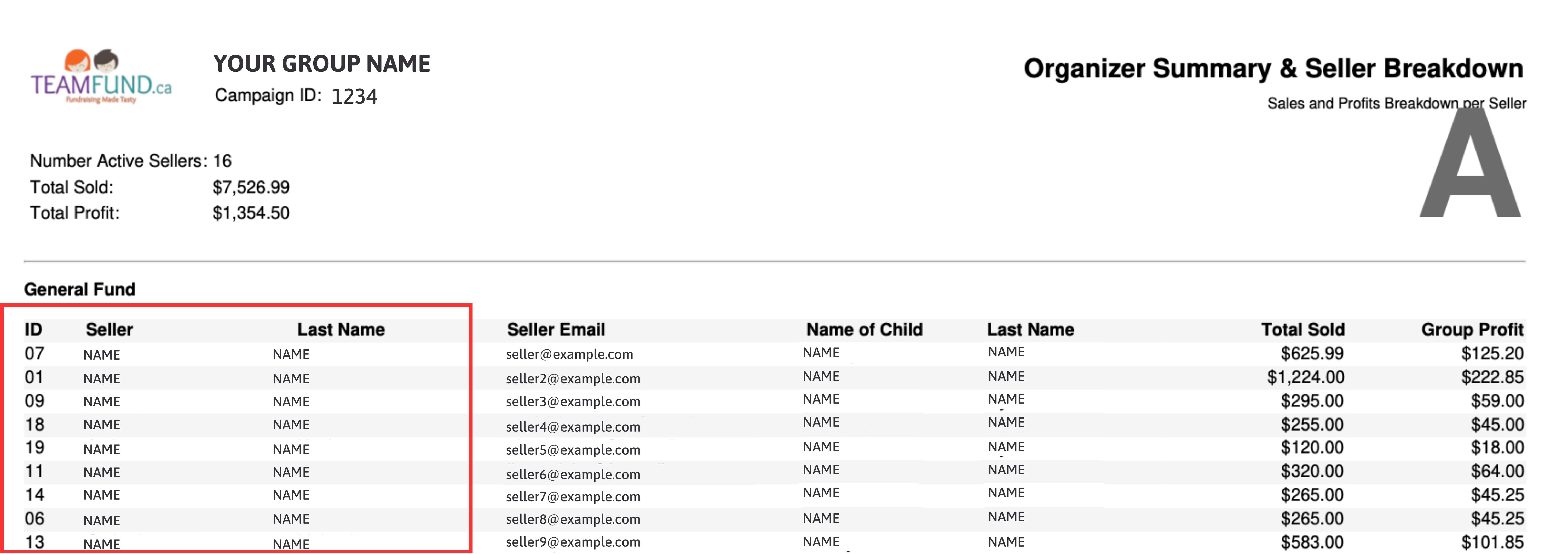Viewport: 1568px width, 554px height.
Task: Click the $101.85 group profit value
Action: (1492, 542)
